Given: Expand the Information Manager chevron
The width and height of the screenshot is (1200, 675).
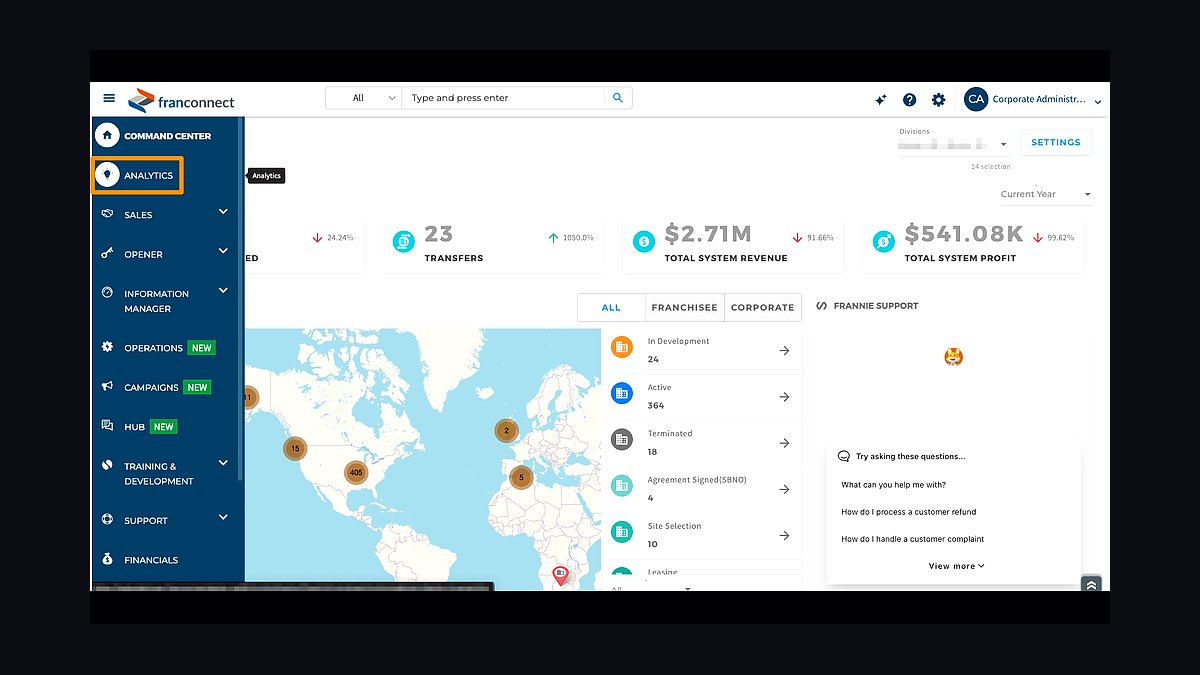Looking at the screenshot, I should [x=223, y=291].
